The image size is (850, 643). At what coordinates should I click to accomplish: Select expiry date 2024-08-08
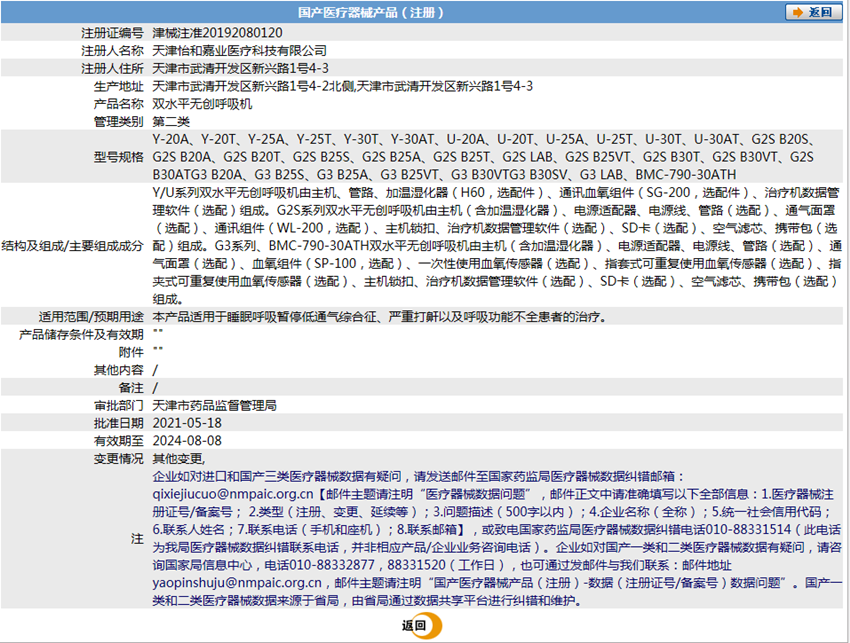[x=187, y=441]
